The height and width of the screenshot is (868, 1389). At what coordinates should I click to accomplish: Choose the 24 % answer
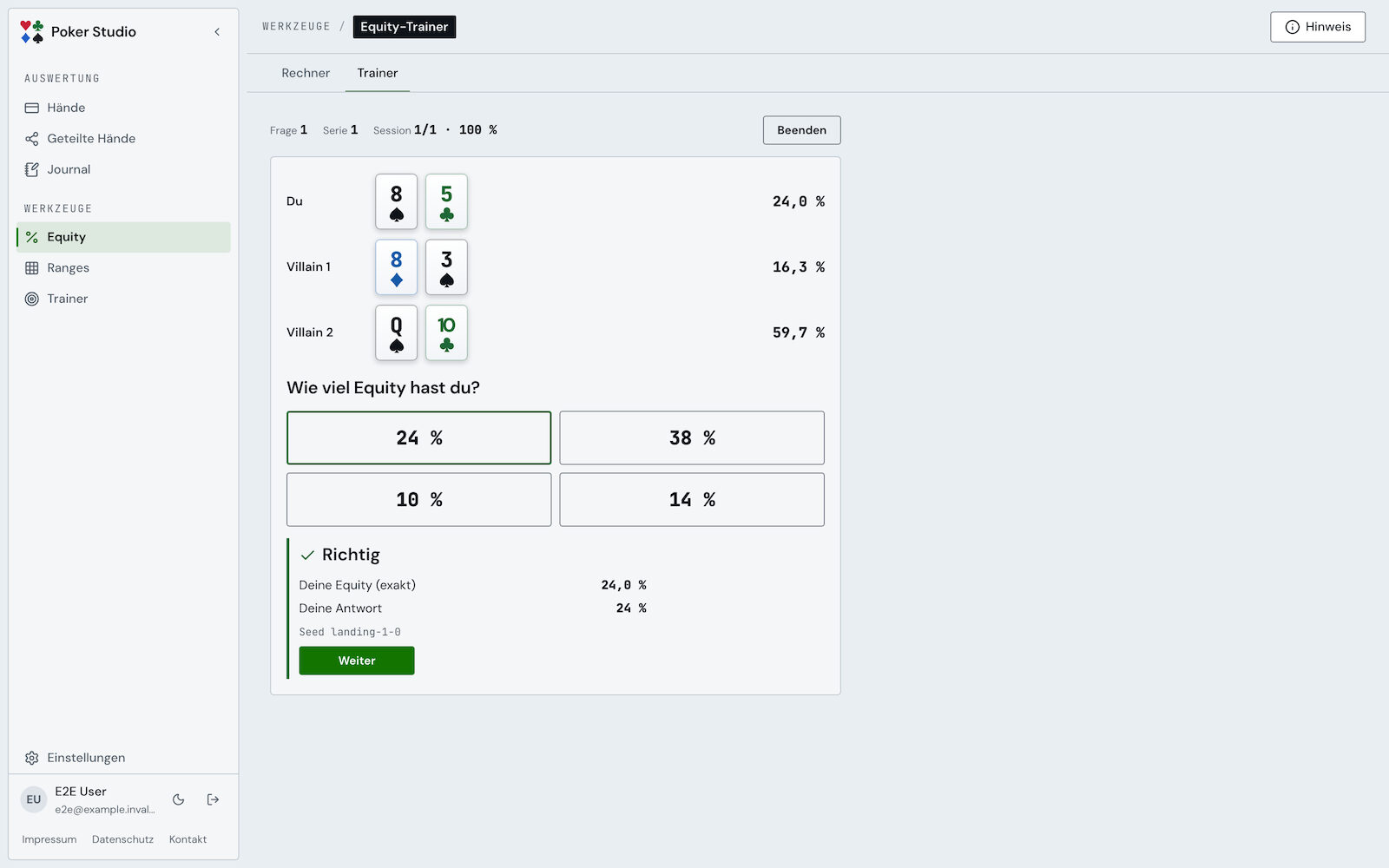419,438
